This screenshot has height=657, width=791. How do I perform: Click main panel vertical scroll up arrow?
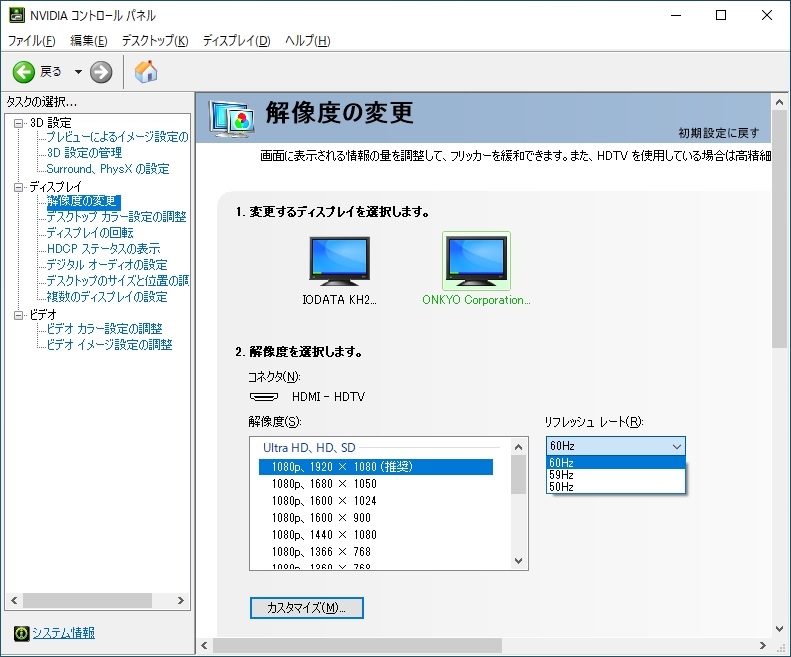tap(779, 102)
